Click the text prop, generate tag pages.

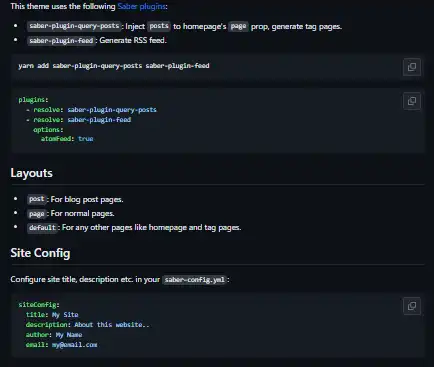(x=296, y=26)
